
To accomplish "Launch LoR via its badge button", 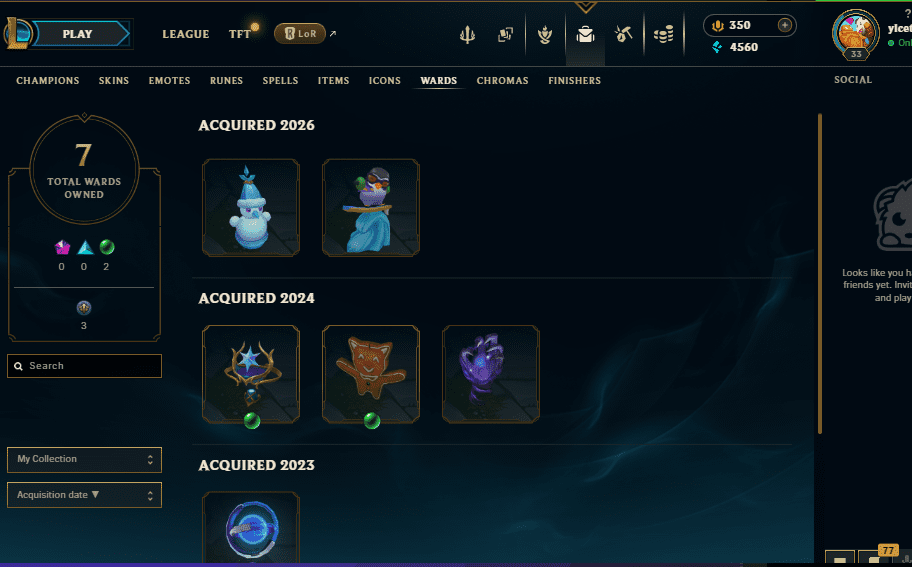I will 300,34.
